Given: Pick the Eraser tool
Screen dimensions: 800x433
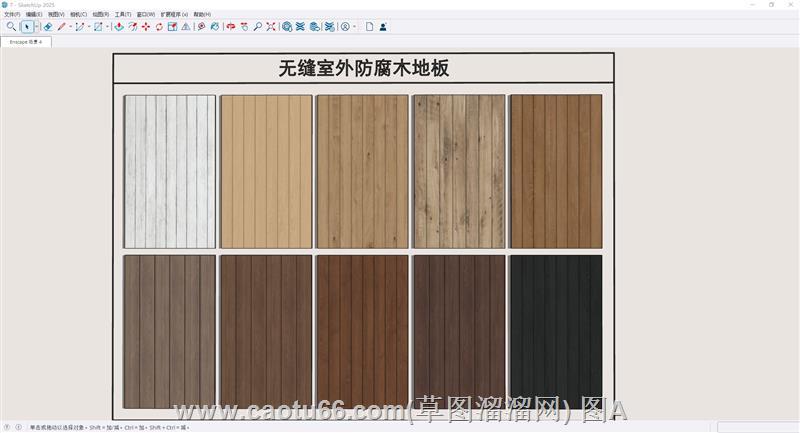Looking at the screenshot, I should pos(48,27).
